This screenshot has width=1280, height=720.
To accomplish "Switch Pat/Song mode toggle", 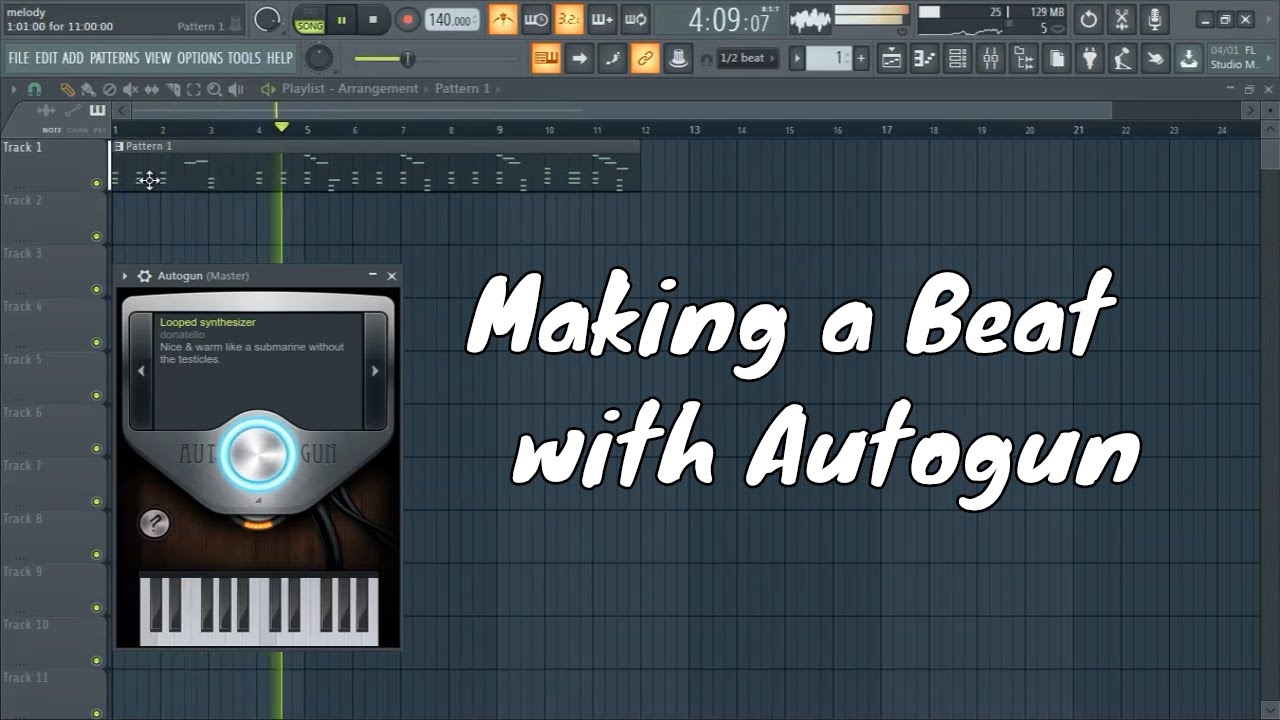I will (310, 20).
